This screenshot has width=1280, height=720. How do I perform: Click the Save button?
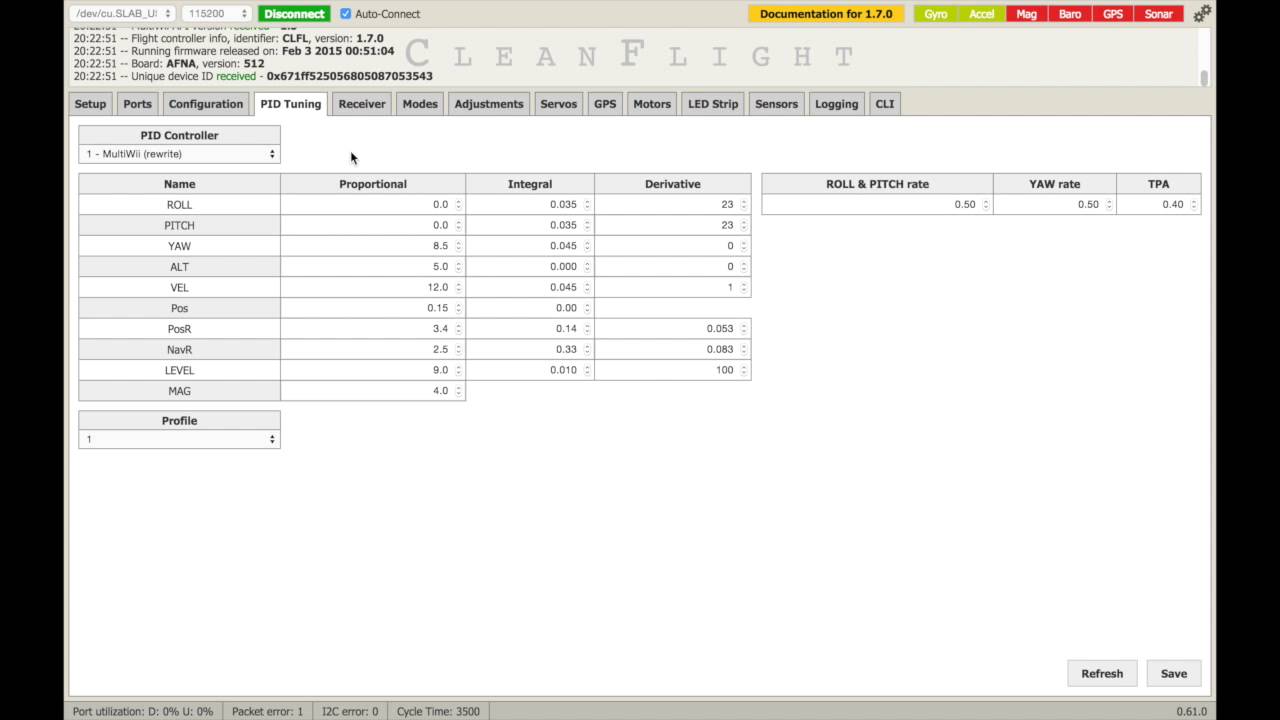coord(1174,673)
